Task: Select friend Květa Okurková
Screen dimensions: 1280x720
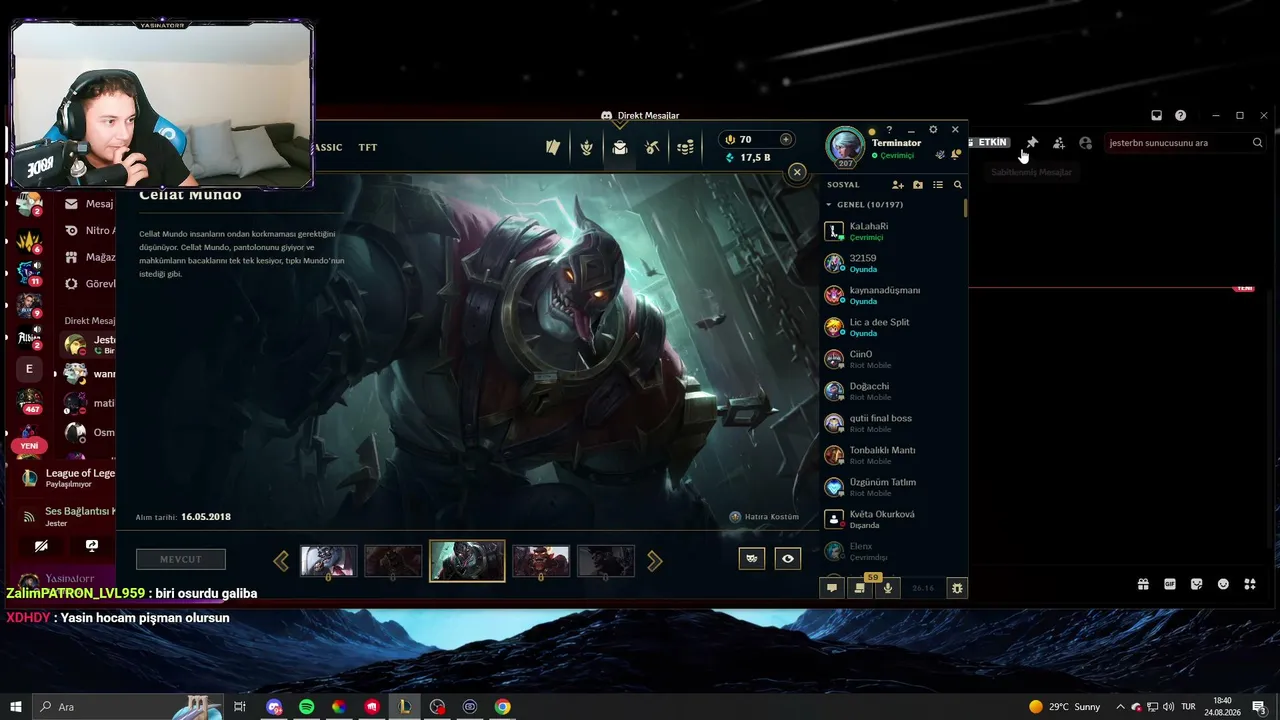Action: point(892,519)
